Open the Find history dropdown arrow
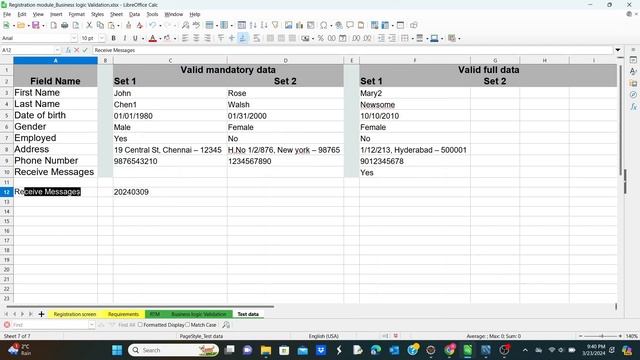640x360 pixels. [x=91, y=325]
